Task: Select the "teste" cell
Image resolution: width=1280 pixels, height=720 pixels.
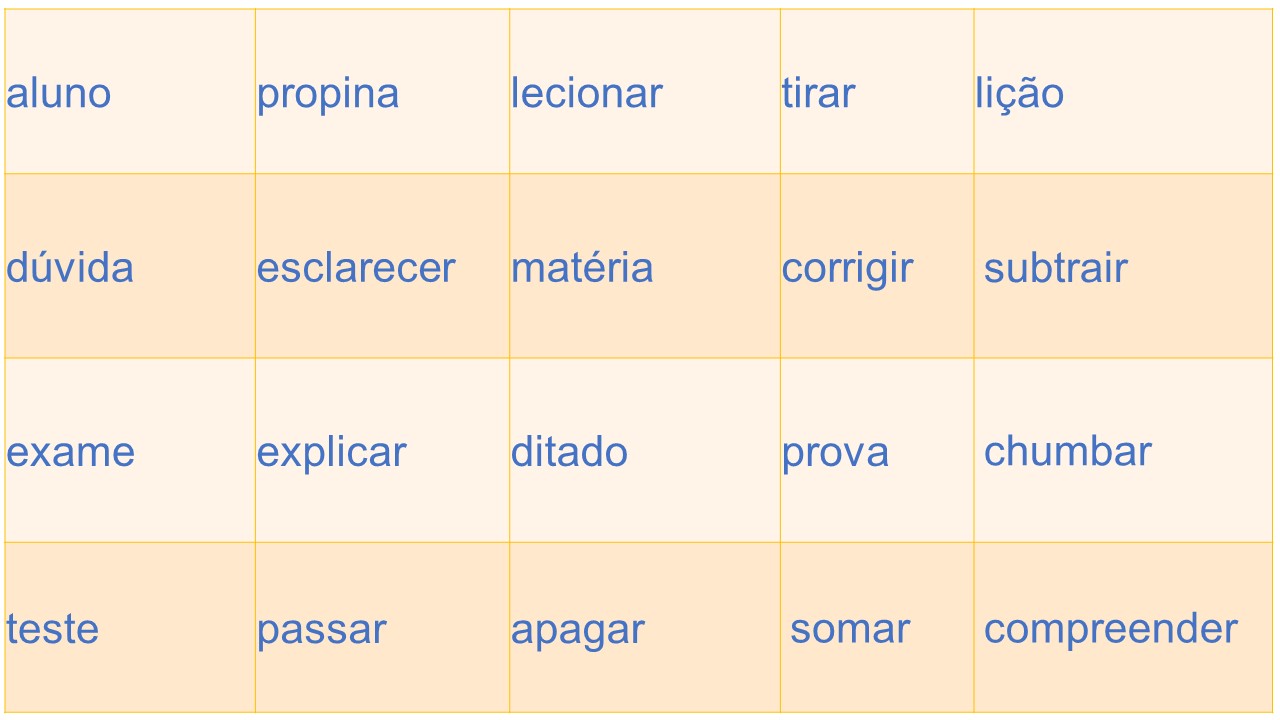Action: (53, 630)
